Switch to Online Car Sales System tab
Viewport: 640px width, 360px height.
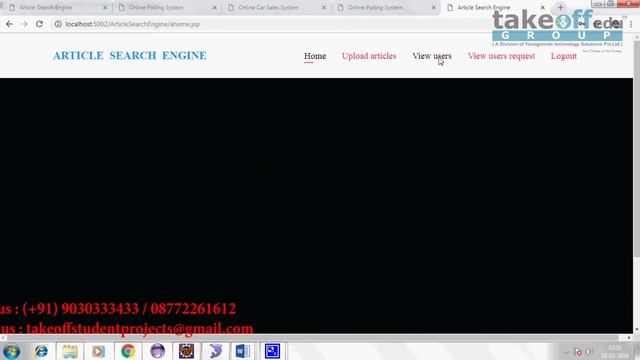click(268, 7)
